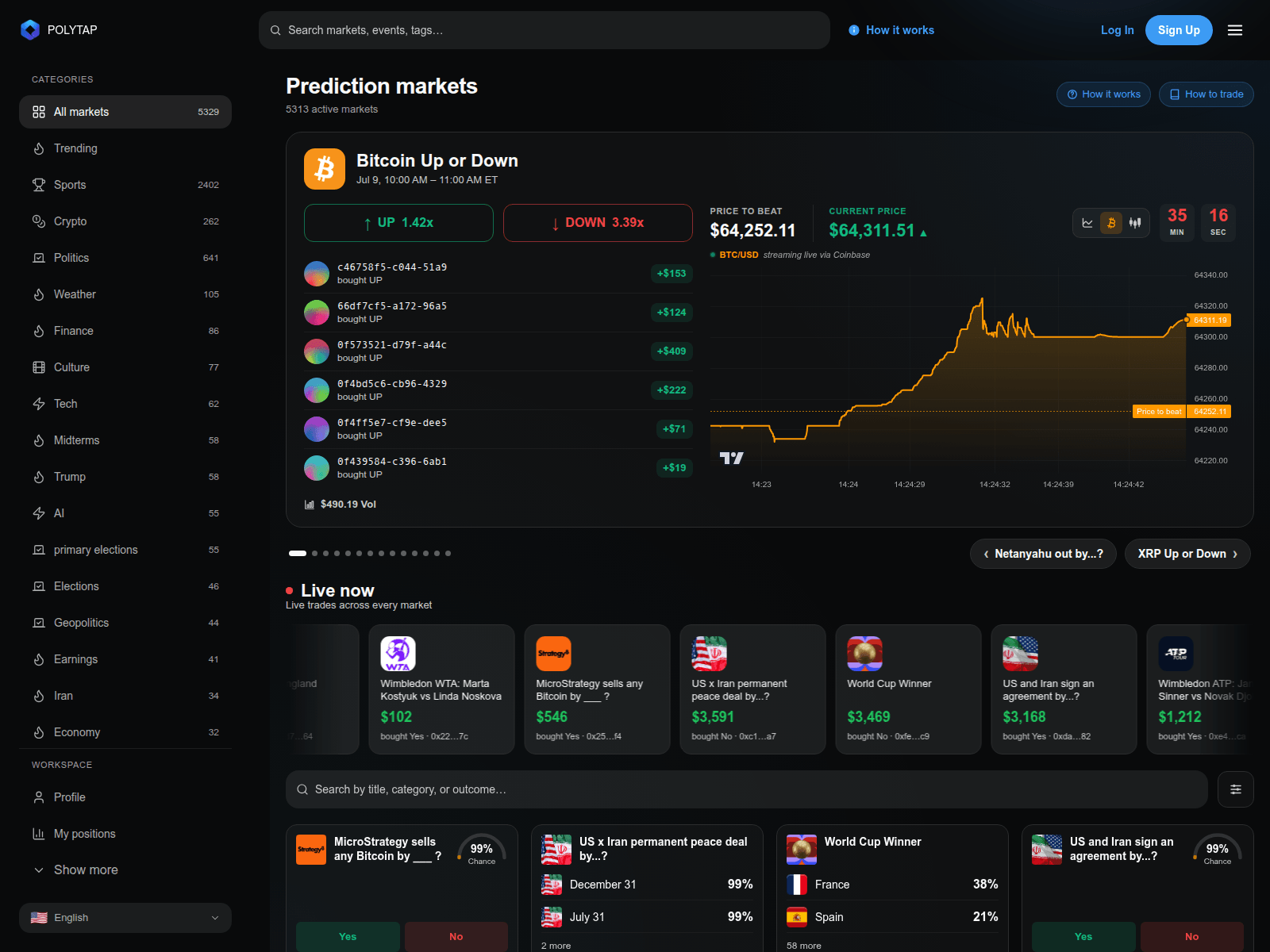Click the Bitcoin Up or Down coin icon

(x=325, y=169)
